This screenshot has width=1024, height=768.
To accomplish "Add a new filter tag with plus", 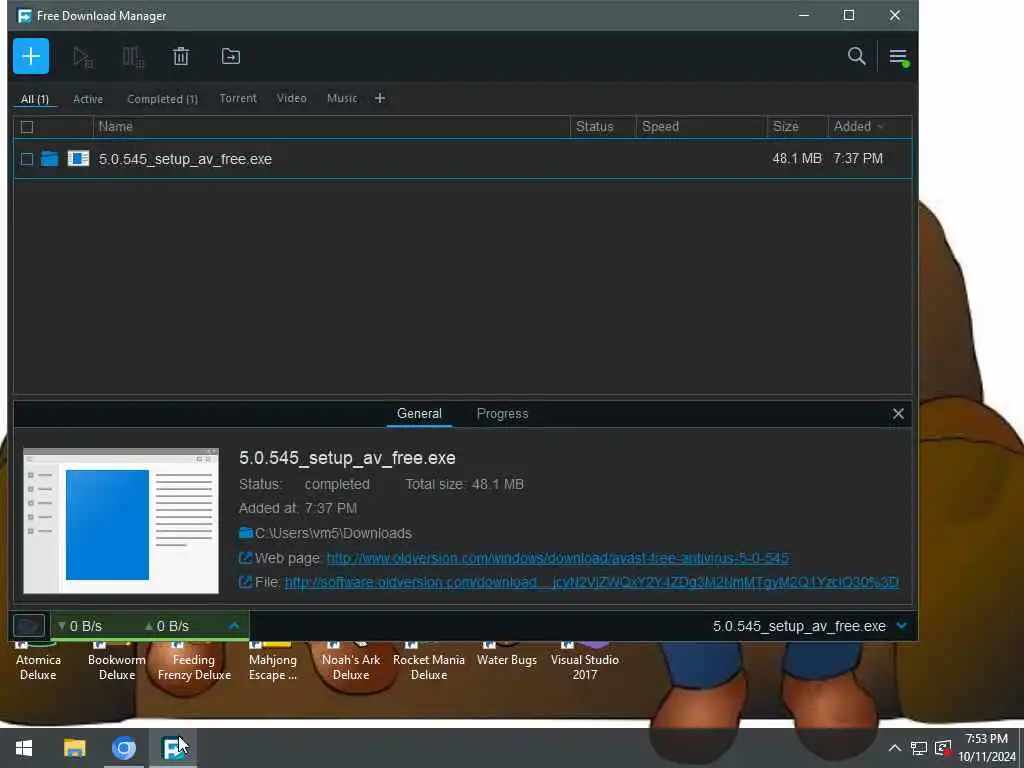I will (379, 98).
